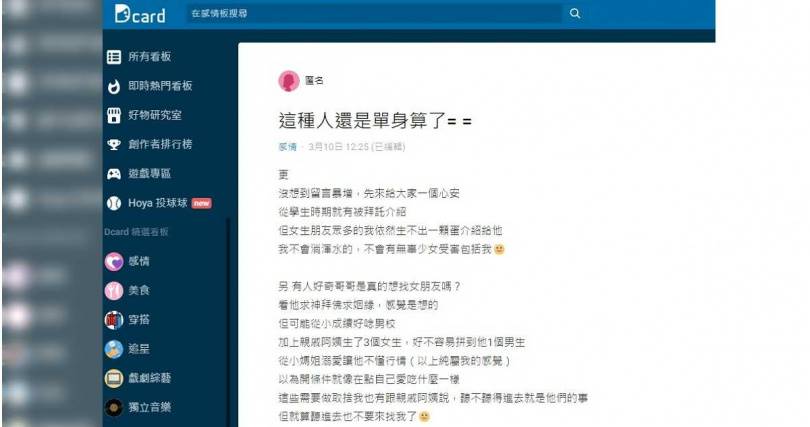
Task: Click the Dcard logo
Action: [x=140, y=14]
